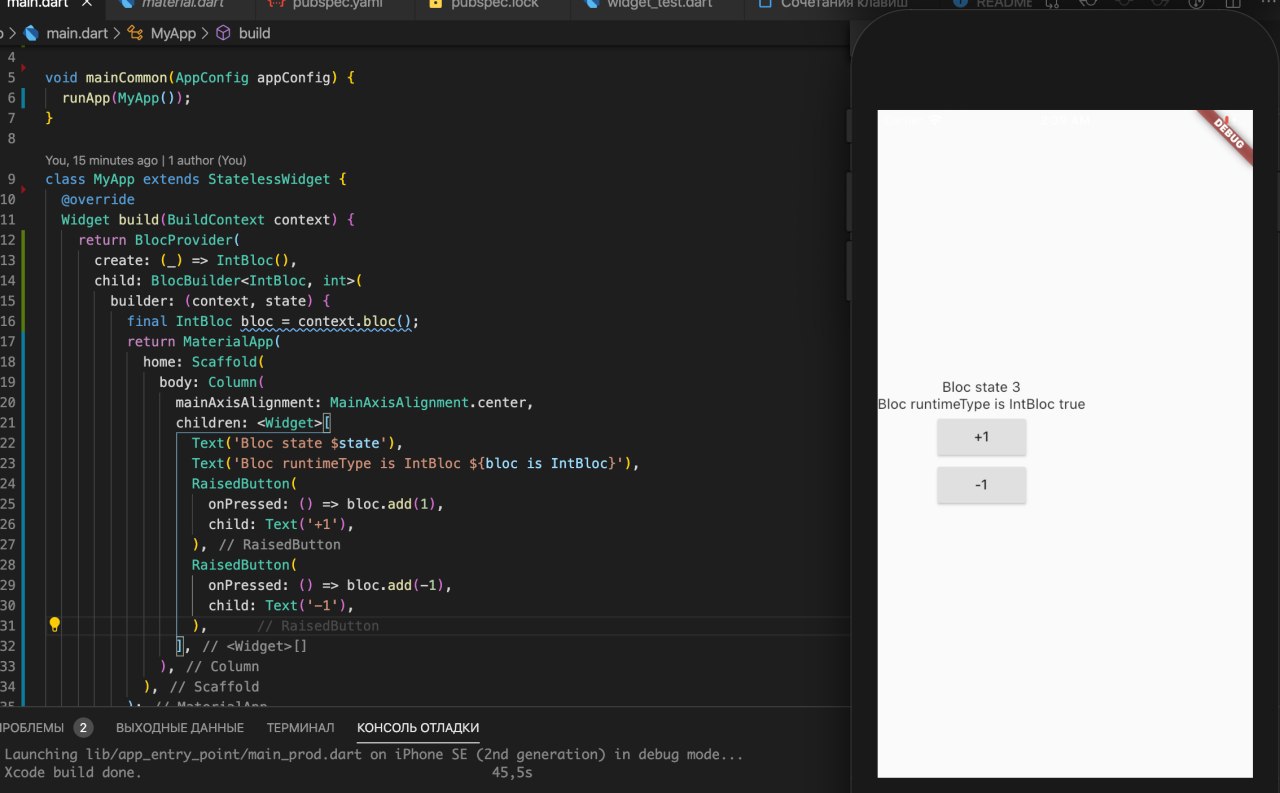The width and height of the screenshot is (1280, 793).
Task: Click the '@override' annotation on line 10
Action: point(98,199)
